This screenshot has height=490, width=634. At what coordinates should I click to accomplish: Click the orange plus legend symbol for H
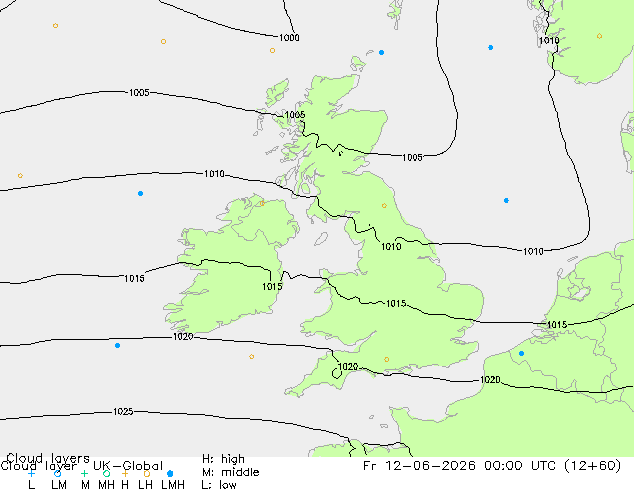point(125,473)
